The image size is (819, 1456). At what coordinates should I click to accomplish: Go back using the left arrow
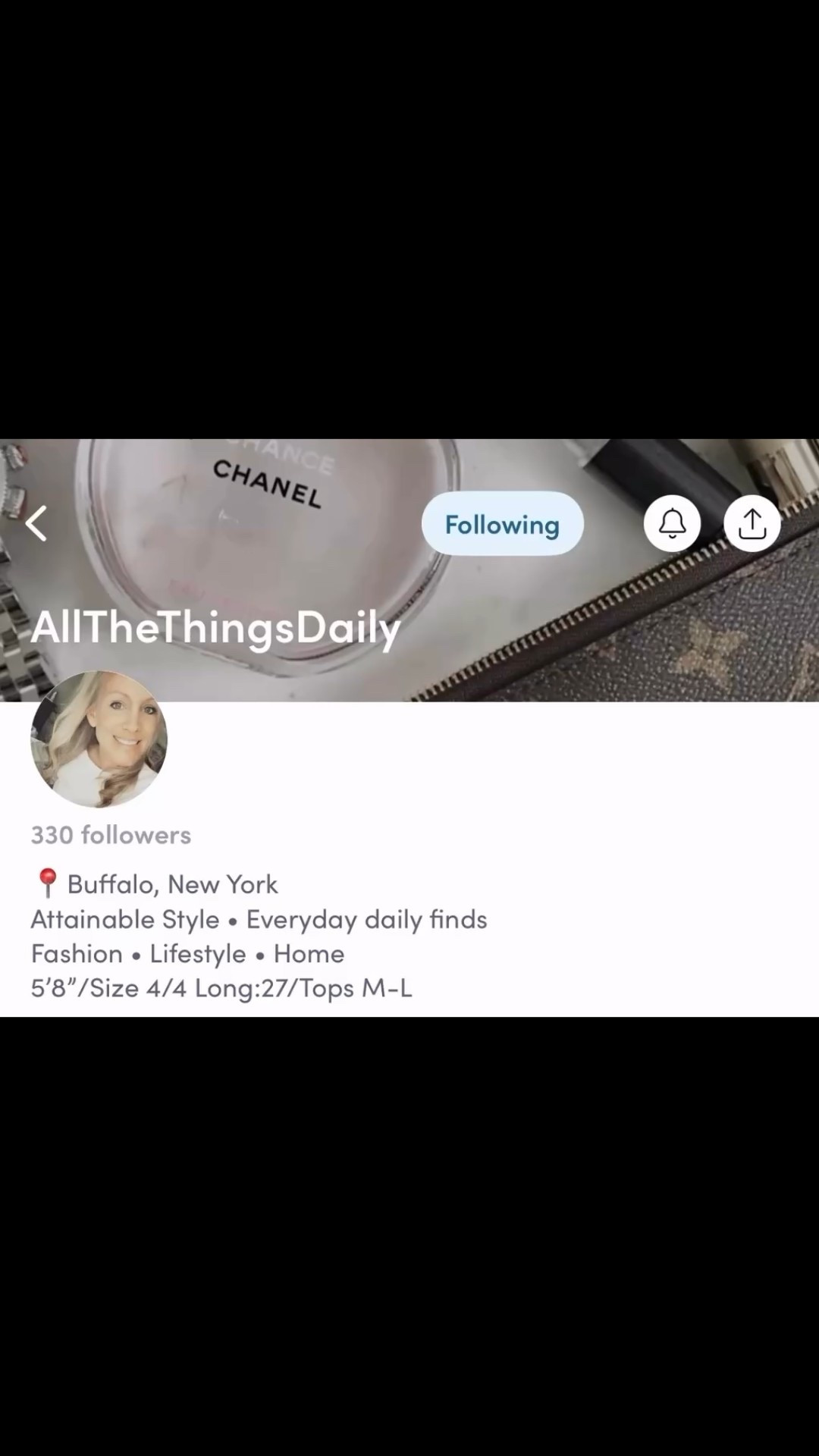tap(36, 523)
